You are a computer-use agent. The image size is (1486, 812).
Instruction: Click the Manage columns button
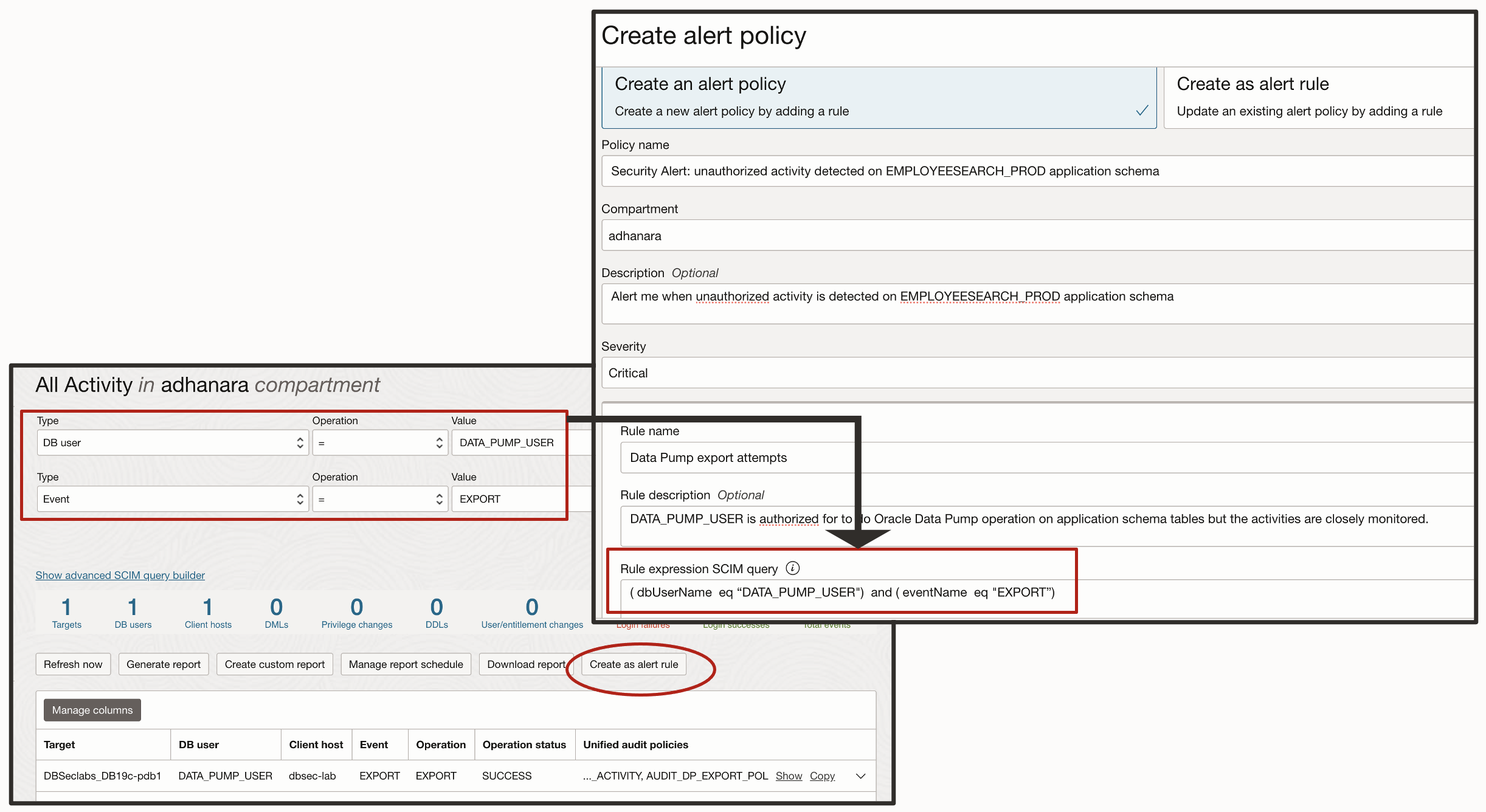(91, 710)
